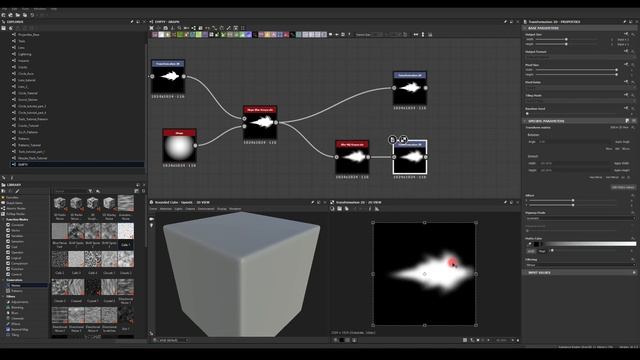Screen dimensions: 640x360
Task: Open the Lights menu in 3D view
Action: tap(179, 209)
